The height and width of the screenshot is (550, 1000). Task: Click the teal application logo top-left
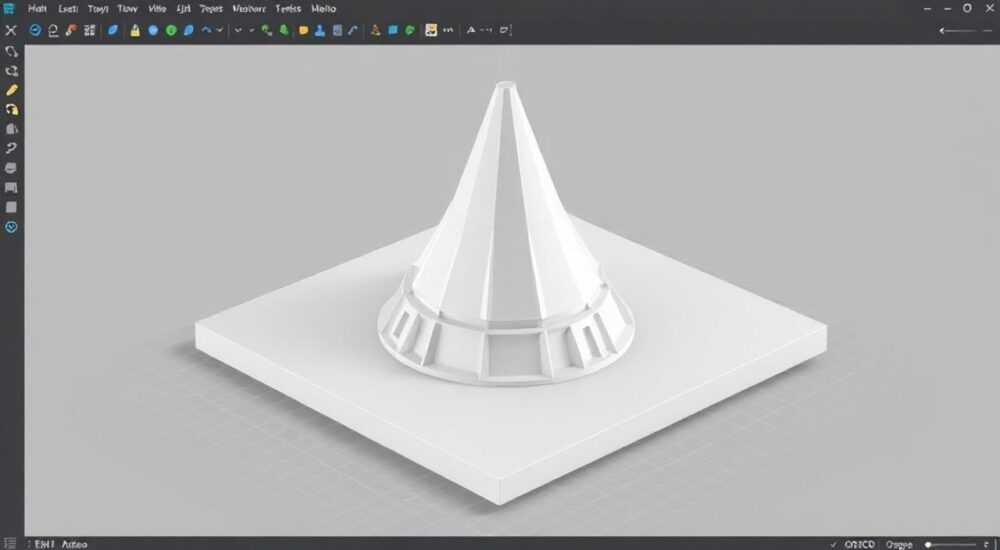click(8, 9)
